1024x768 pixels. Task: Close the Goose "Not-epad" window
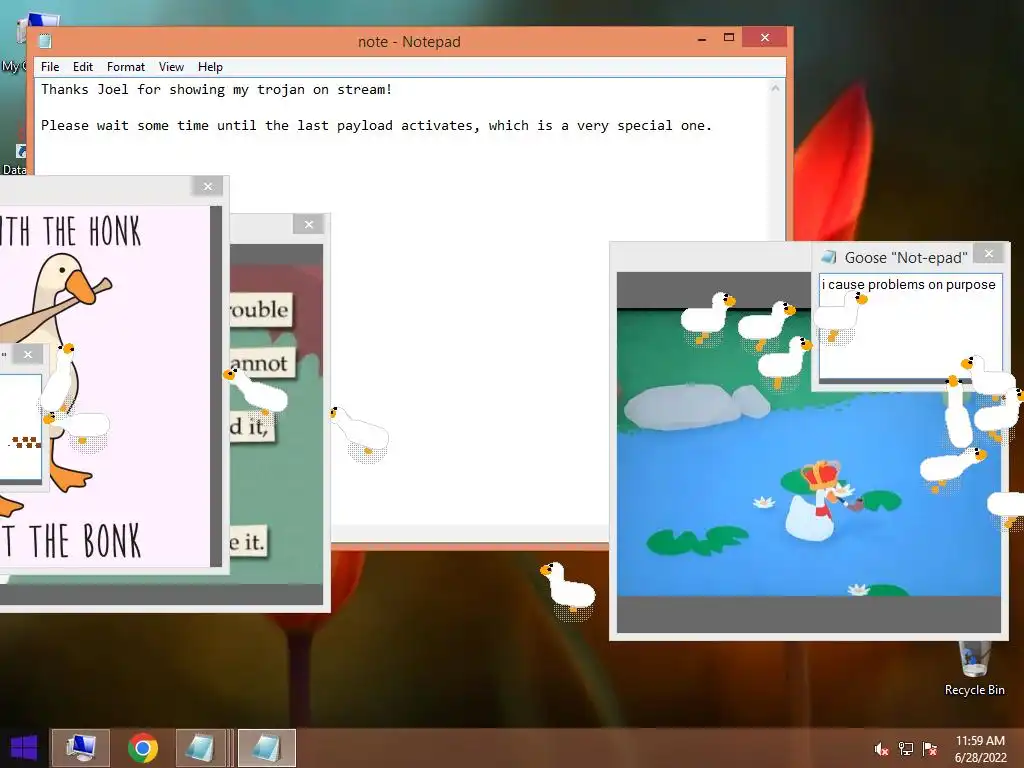(x=989, y=253)
